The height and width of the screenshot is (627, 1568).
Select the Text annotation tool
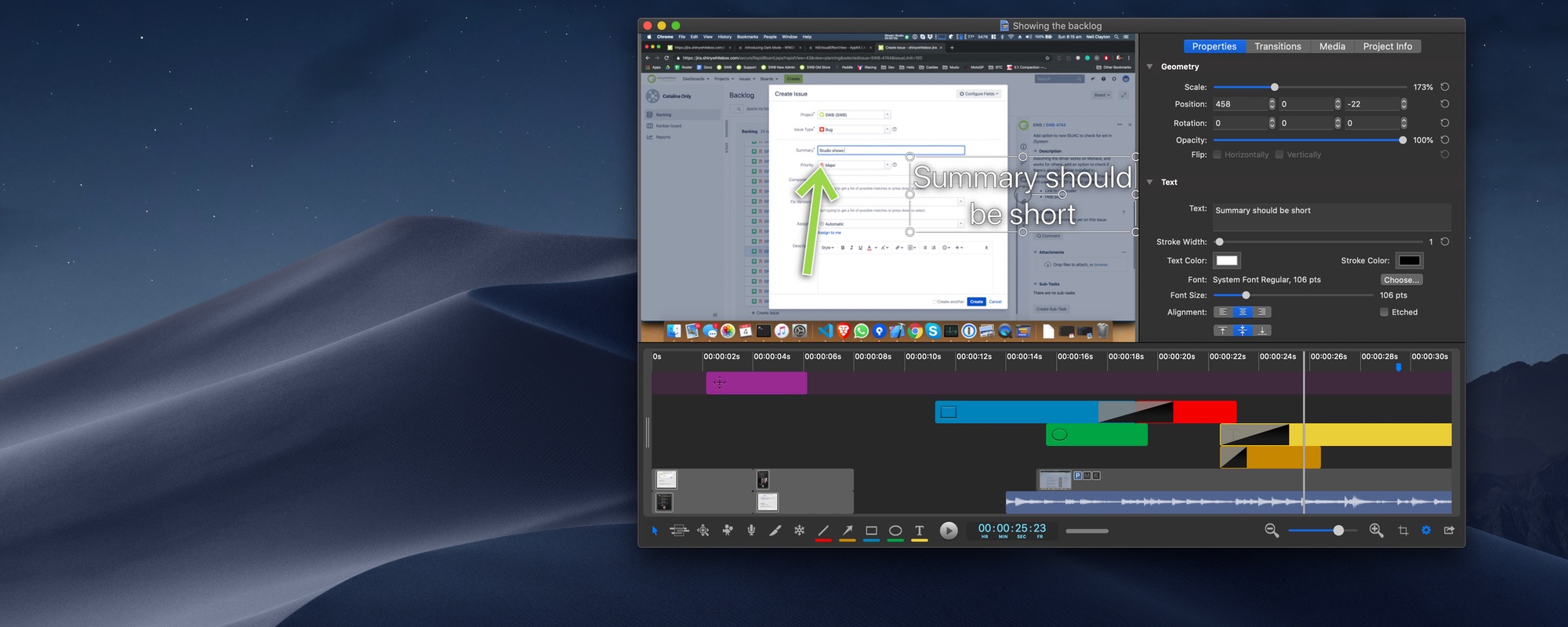tap(920, 531)
